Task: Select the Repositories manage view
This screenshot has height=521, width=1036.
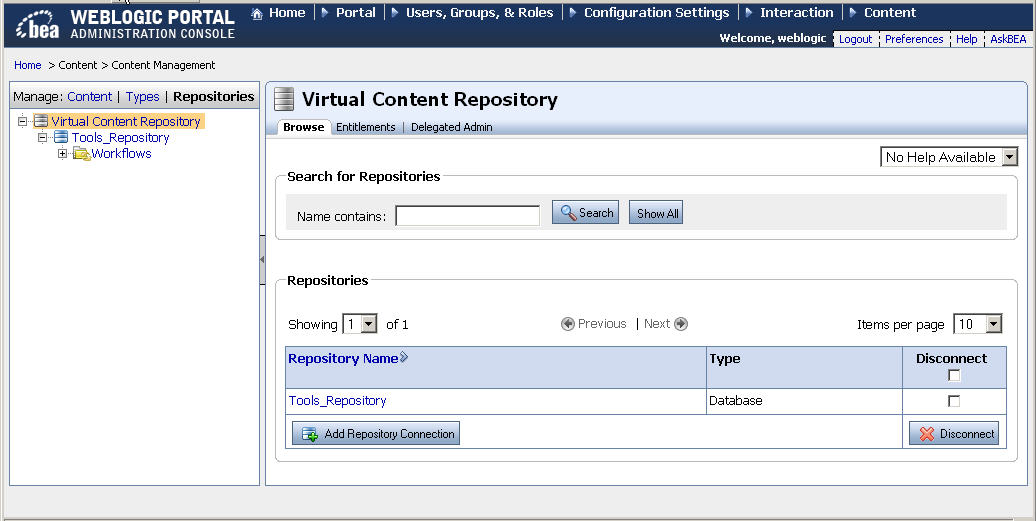Action: [x=213, y=96]
